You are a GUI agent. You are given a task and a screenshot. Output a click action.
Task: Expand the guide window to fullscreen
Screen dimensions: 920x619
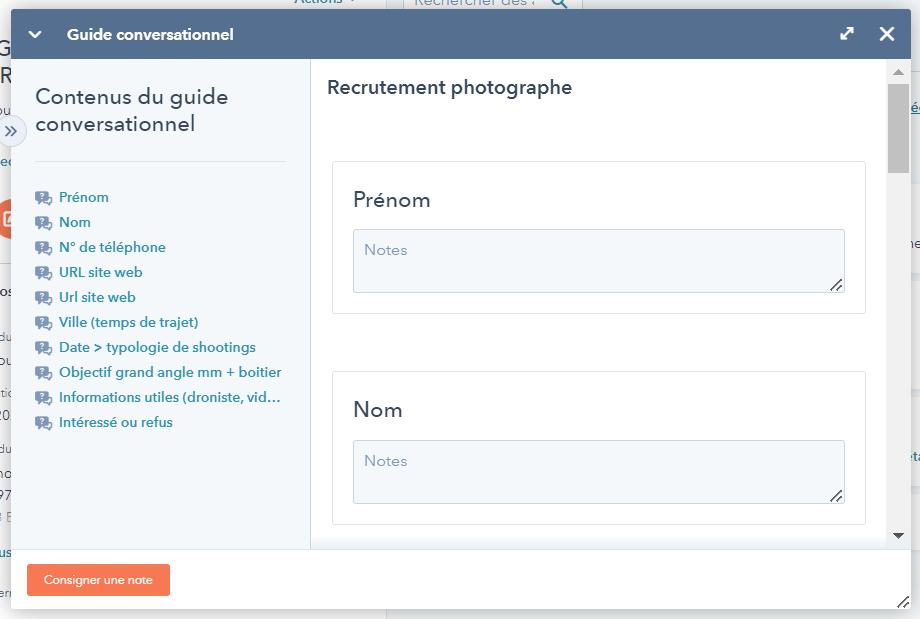pyautogui.click(x=847, y=34)
